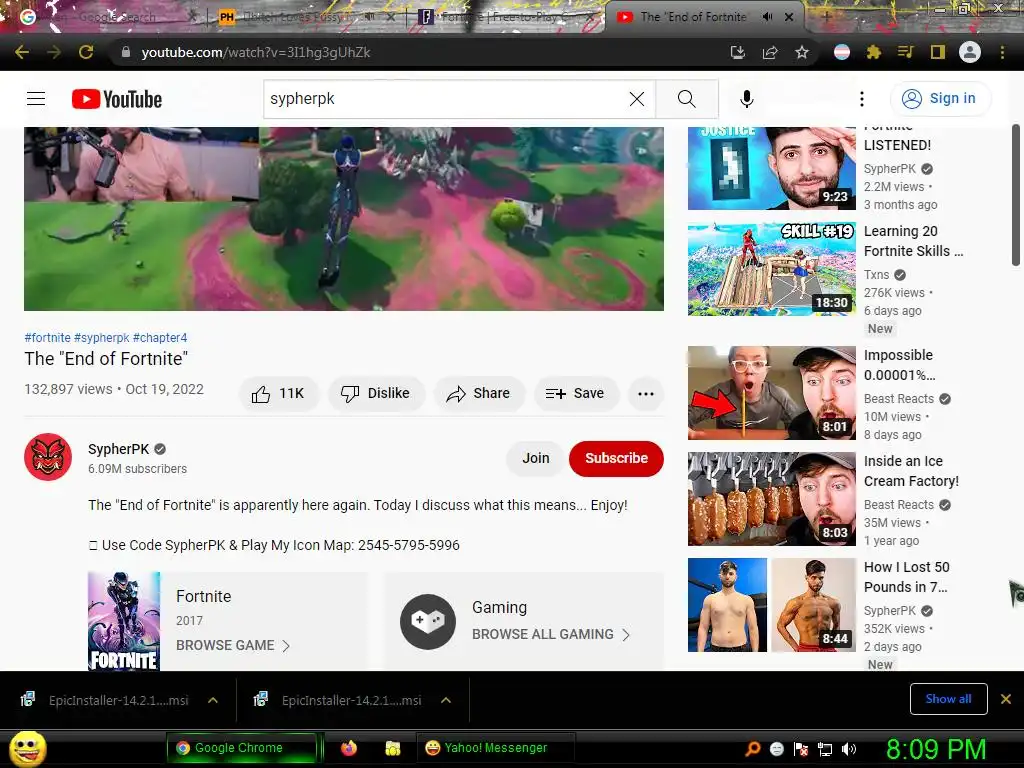Click the video player
Screen dimensions: 1024x768
coord(344,219)
